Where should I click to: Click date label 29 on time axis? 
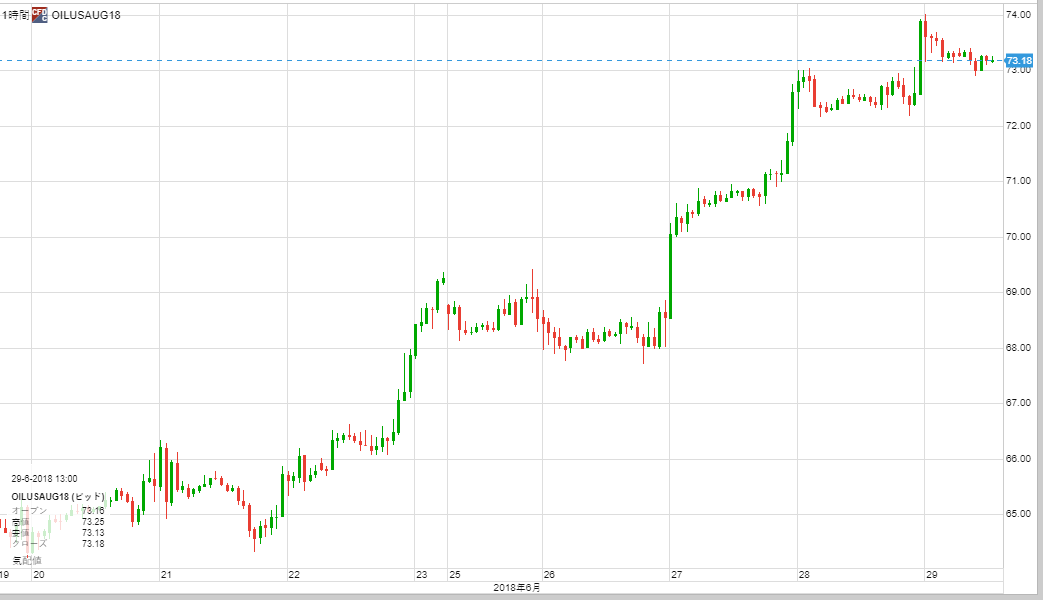point(932,575)
